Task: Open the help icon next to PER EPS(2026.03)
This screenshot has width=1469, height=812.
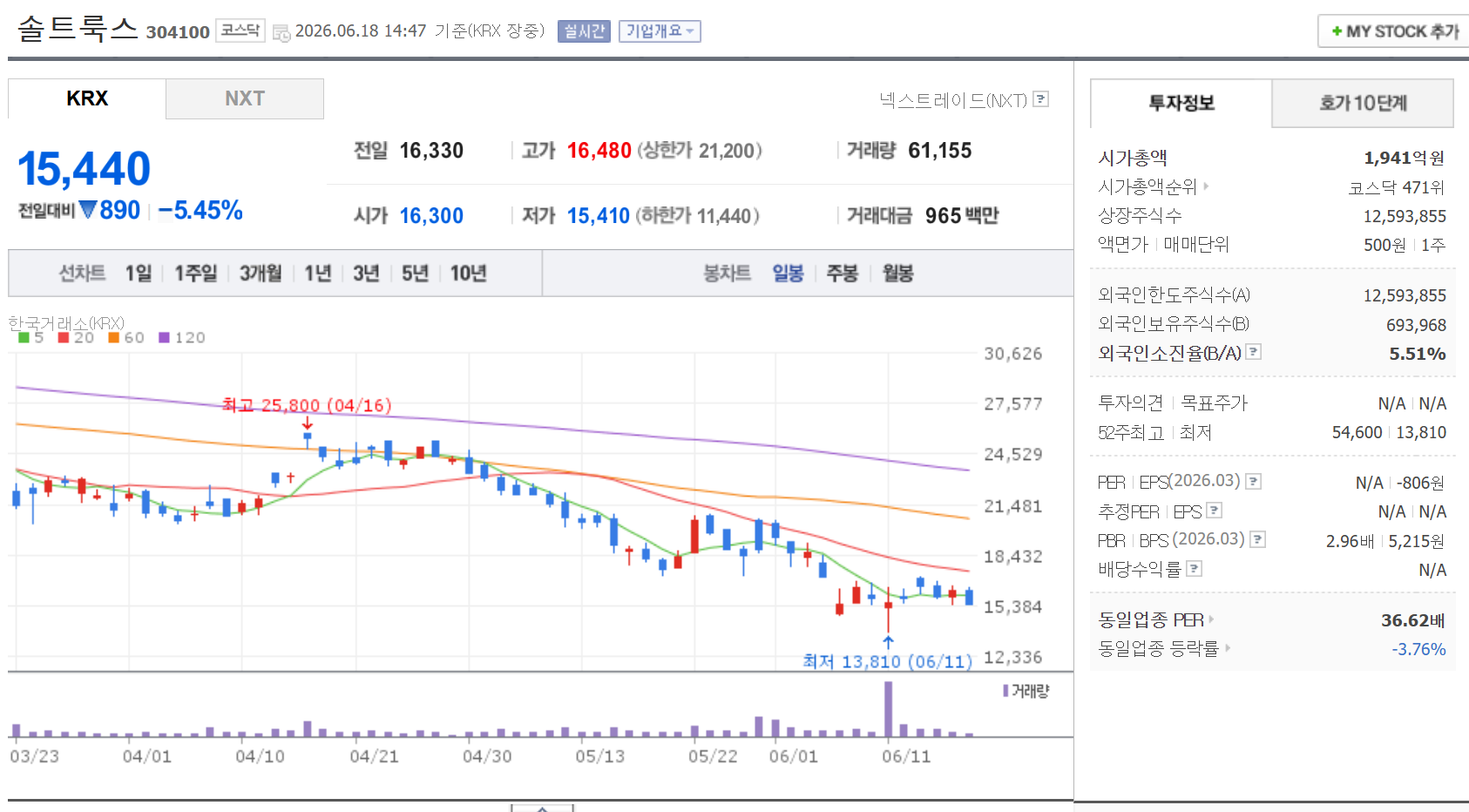Action: (x=1254, y=481)
